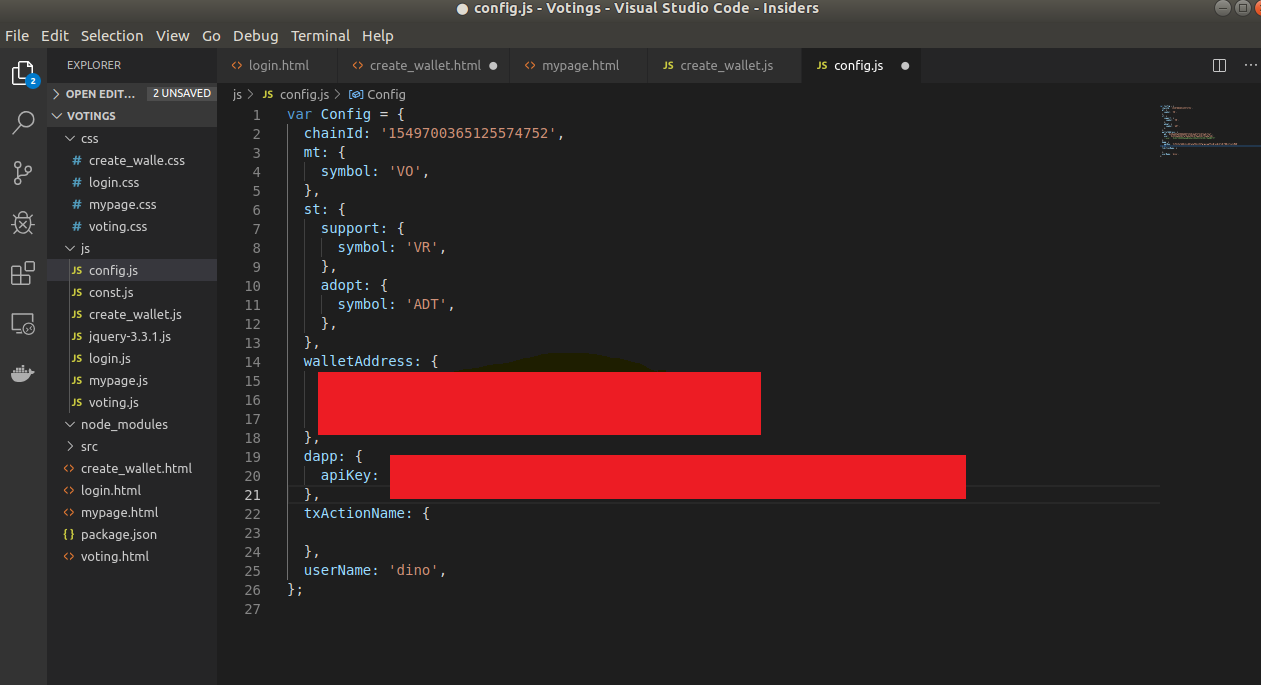Open the Extensions icon

(22, 273)
